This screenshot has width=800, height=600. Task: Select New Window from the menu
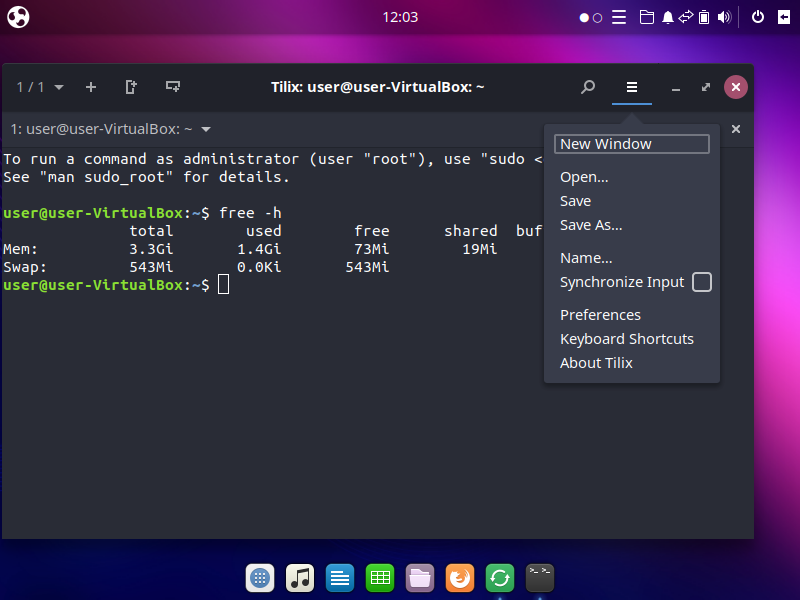pos(632,144)
